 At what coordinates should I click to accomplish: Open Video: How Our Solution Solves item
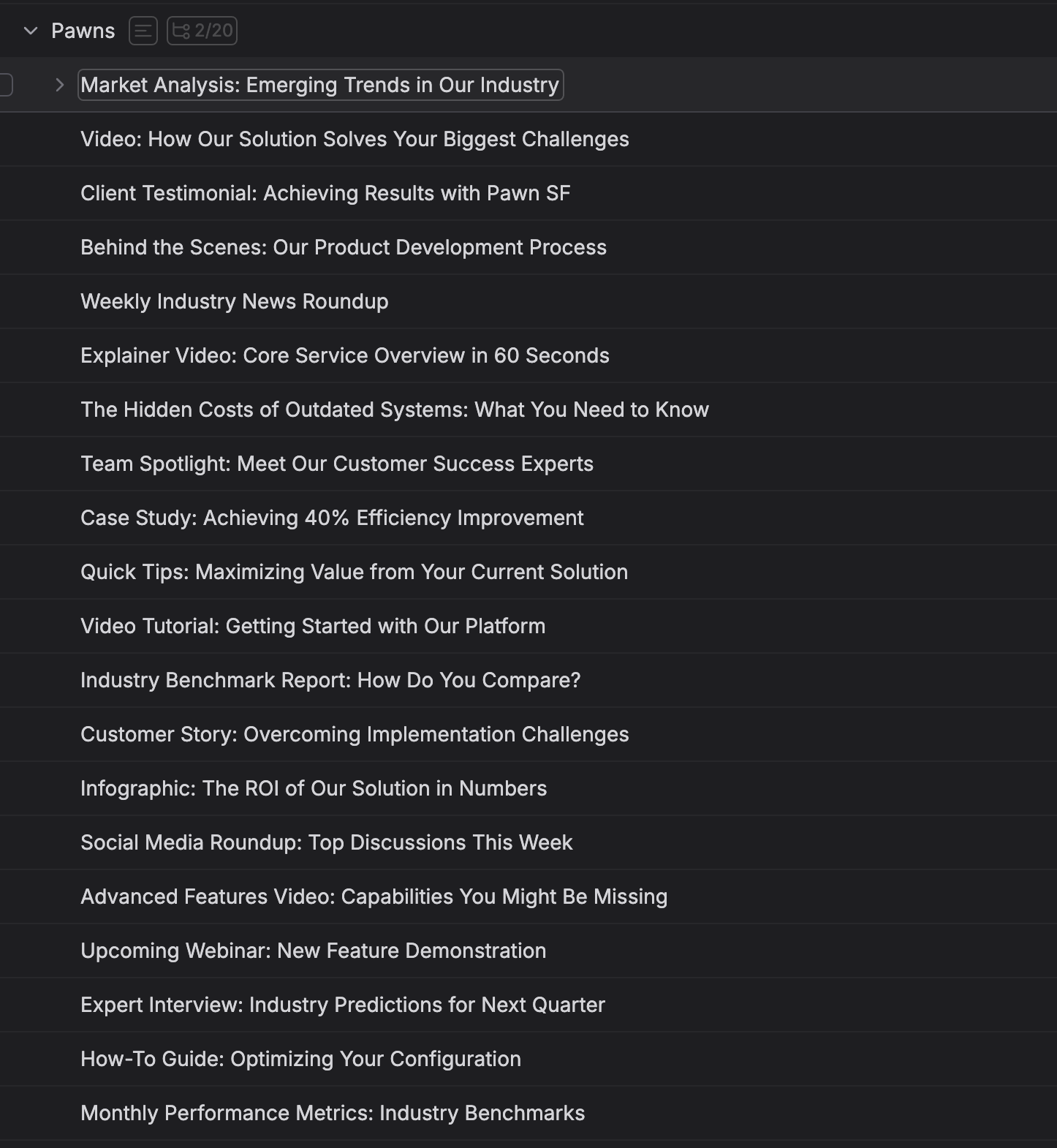355,139
